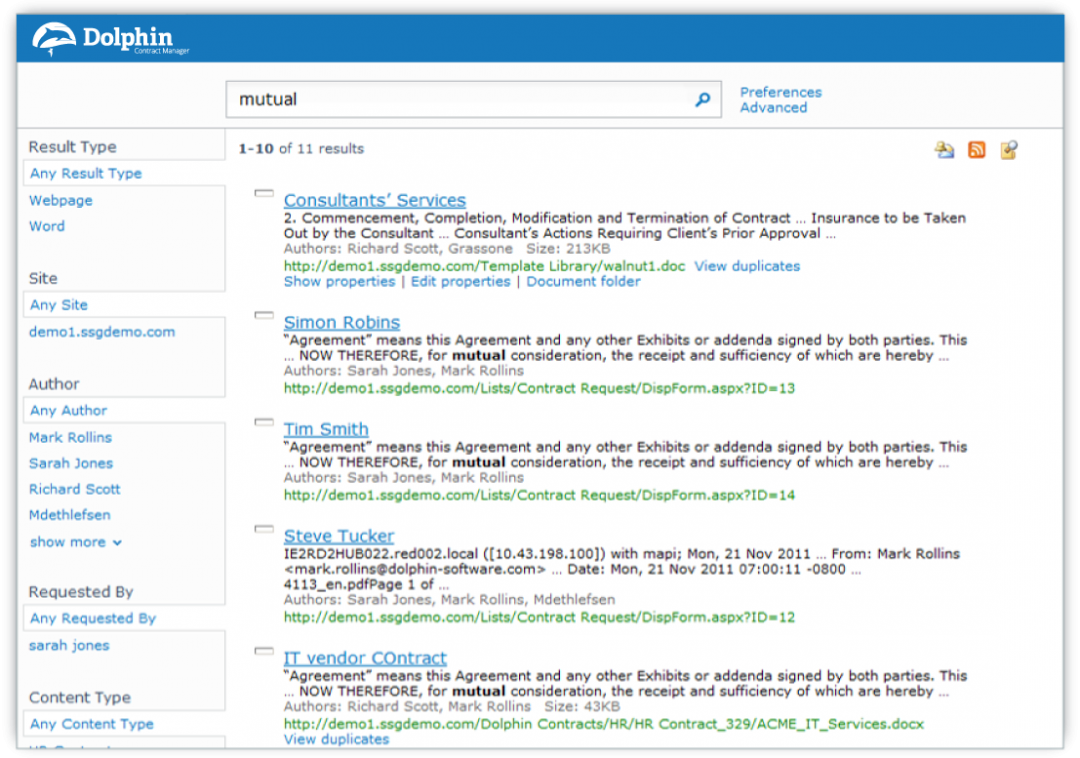
Task: Filter by author Sarah Jones
Action: tap(71, 463)
